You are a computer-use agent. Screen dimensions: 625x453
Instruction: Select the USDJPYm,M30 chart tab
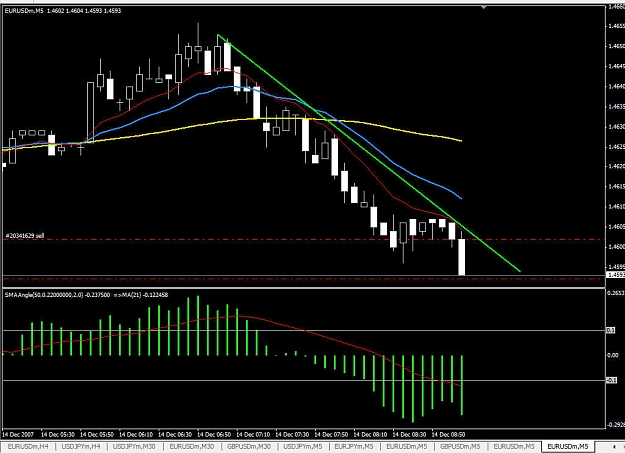134,447
